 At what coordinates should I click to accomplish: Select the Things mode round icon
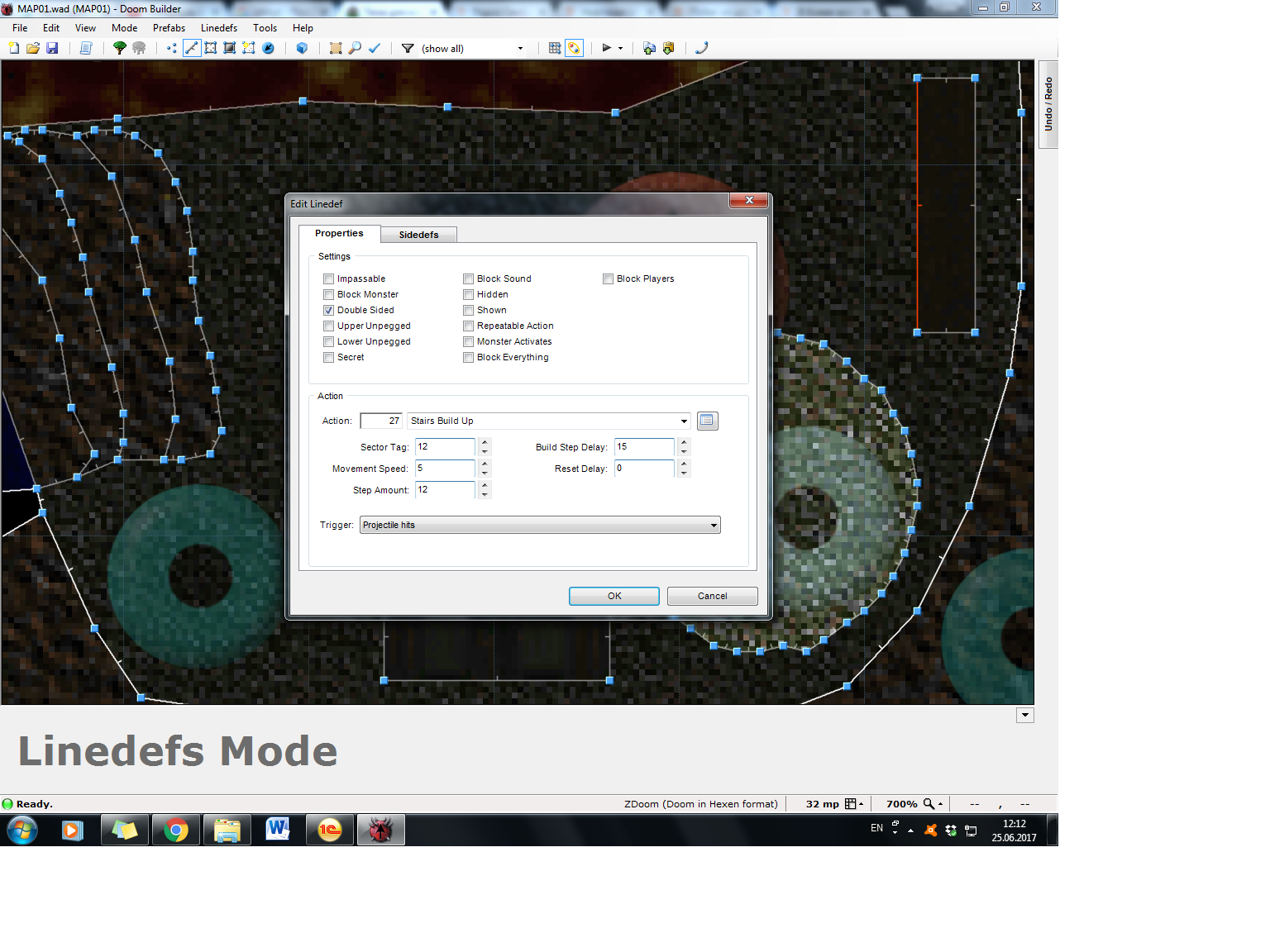click(268, 48)
